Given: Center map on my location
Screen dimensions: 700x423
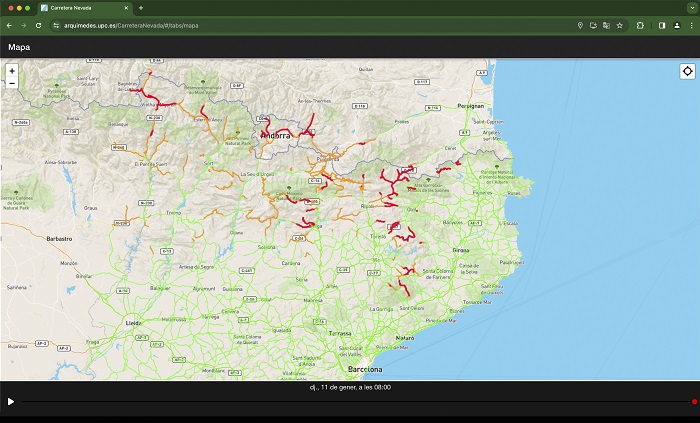Looking at the screenshot, I should (688, 71).
